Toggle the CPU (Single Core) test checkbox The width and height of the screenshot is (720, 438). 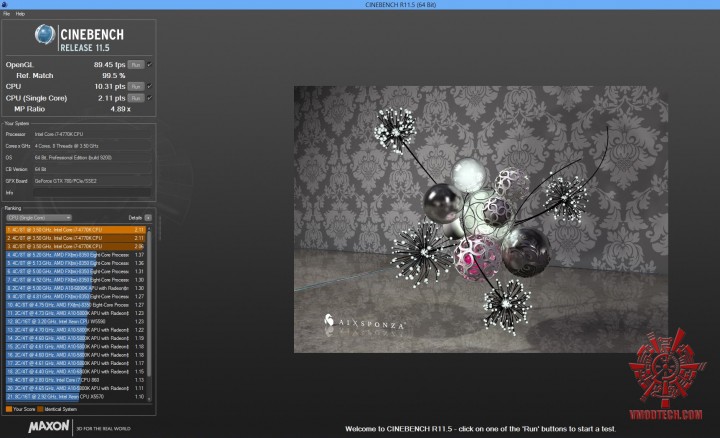[150, 98]
